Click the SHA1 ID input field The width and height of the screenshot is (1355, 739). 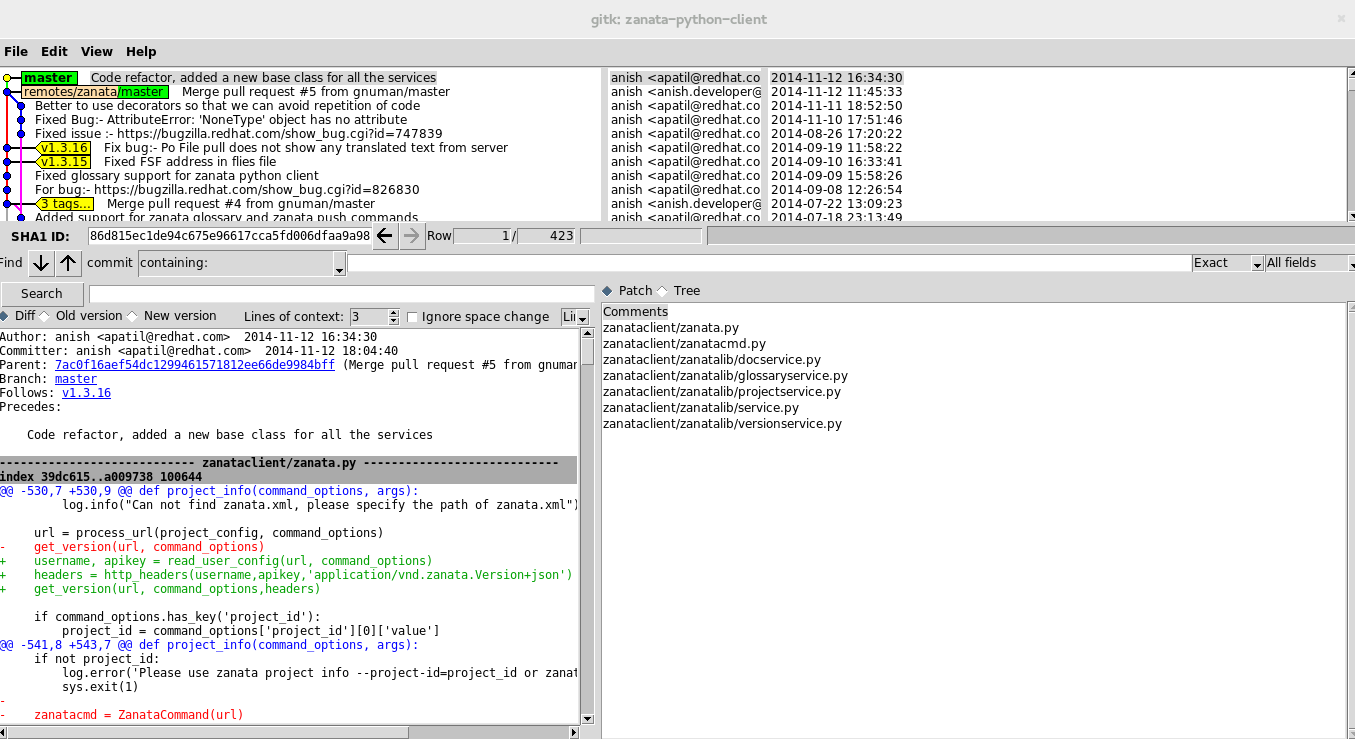click(229, 236)
